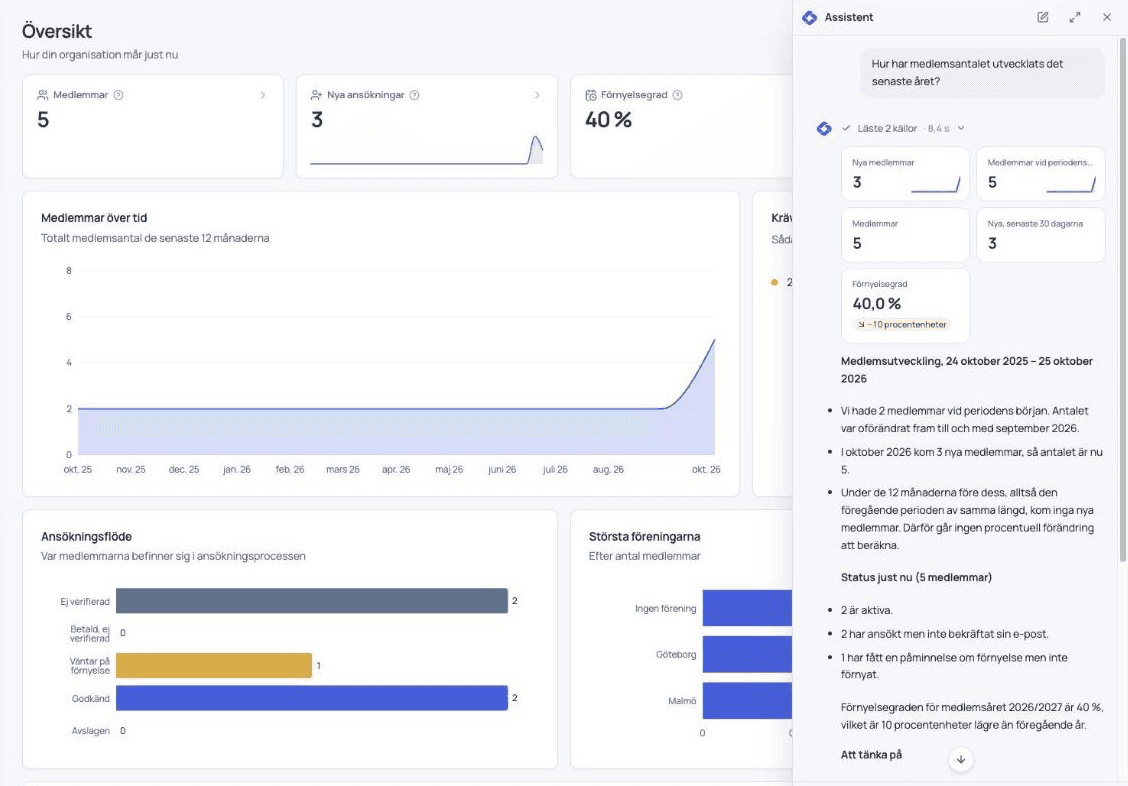Click the 'Avslagen' row label
This screenshot has width=1128, height=786.
pyautogui.click(x=91, y=731)
